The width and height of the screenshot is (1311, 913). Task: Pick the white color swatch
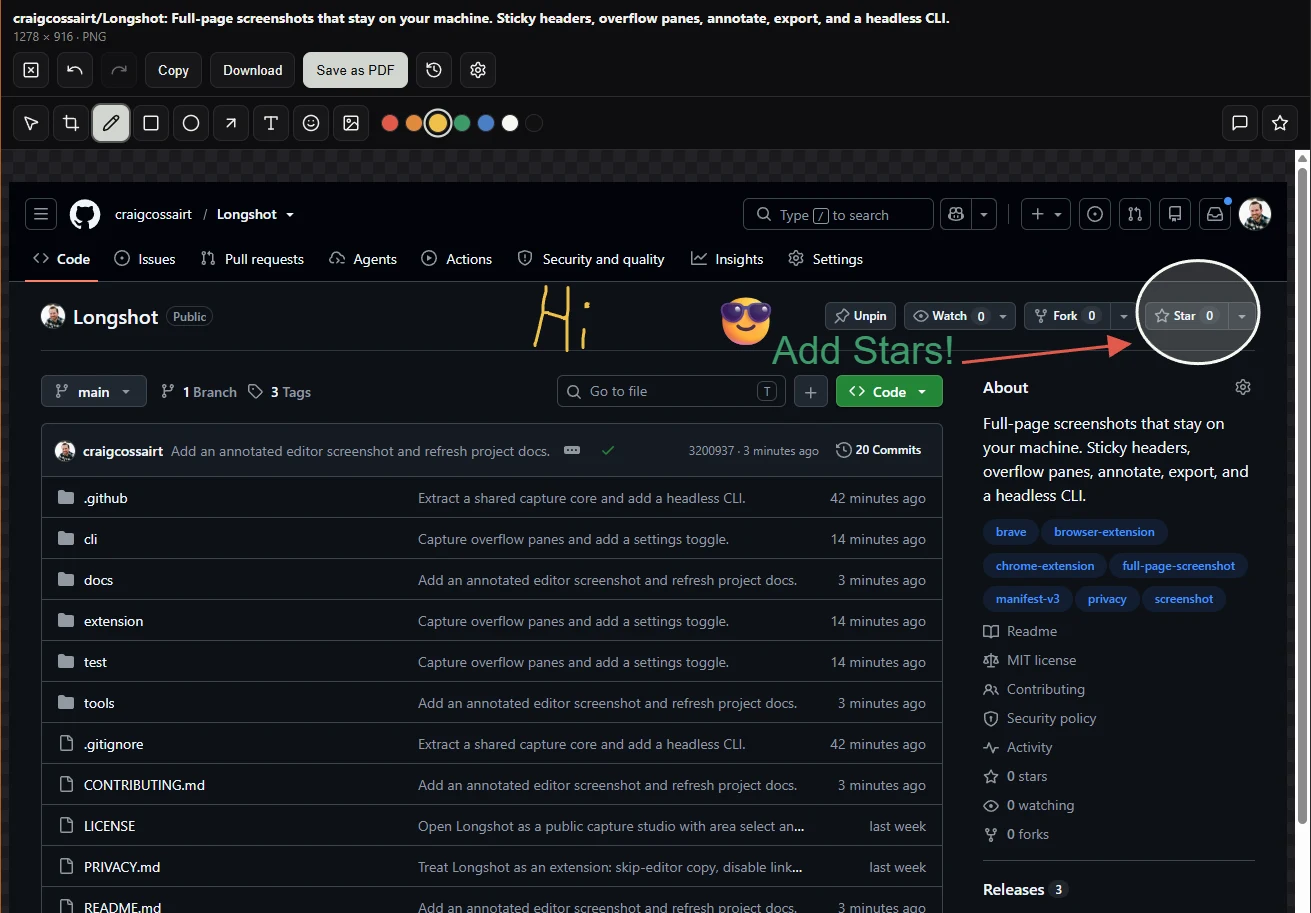point(510,123)
